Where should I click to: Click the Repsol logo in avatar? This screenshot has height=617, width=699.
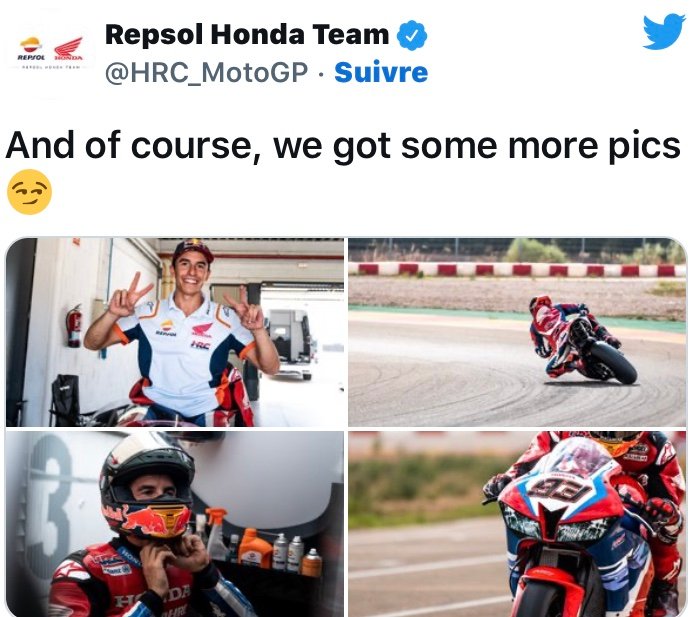coord(31,49)
